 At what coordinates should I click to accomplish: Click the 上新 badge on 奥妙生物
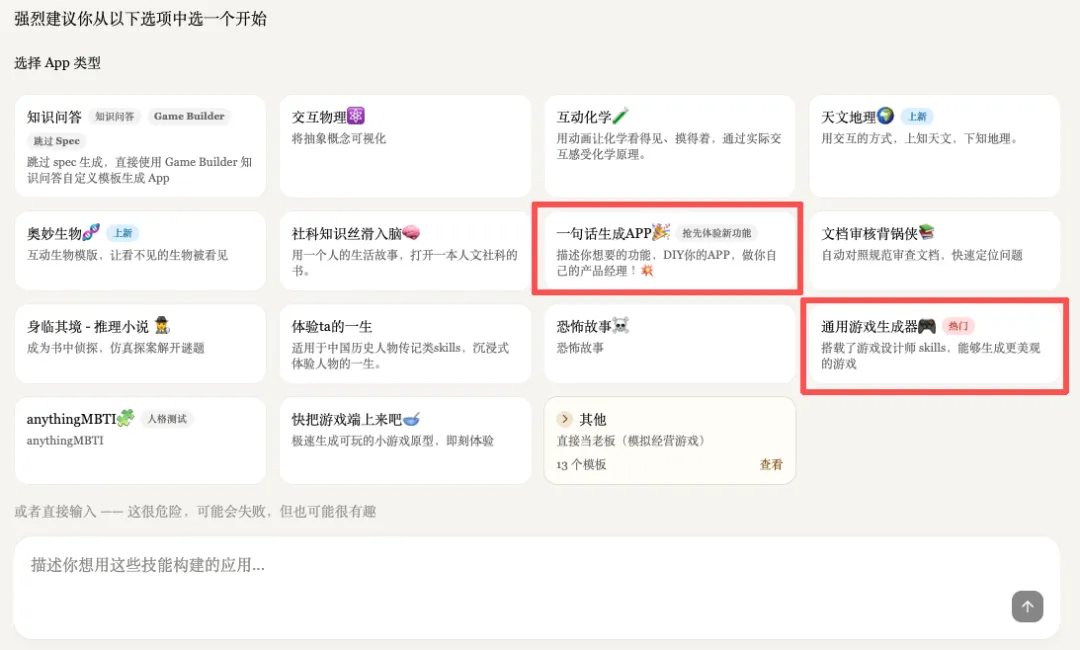123,233
